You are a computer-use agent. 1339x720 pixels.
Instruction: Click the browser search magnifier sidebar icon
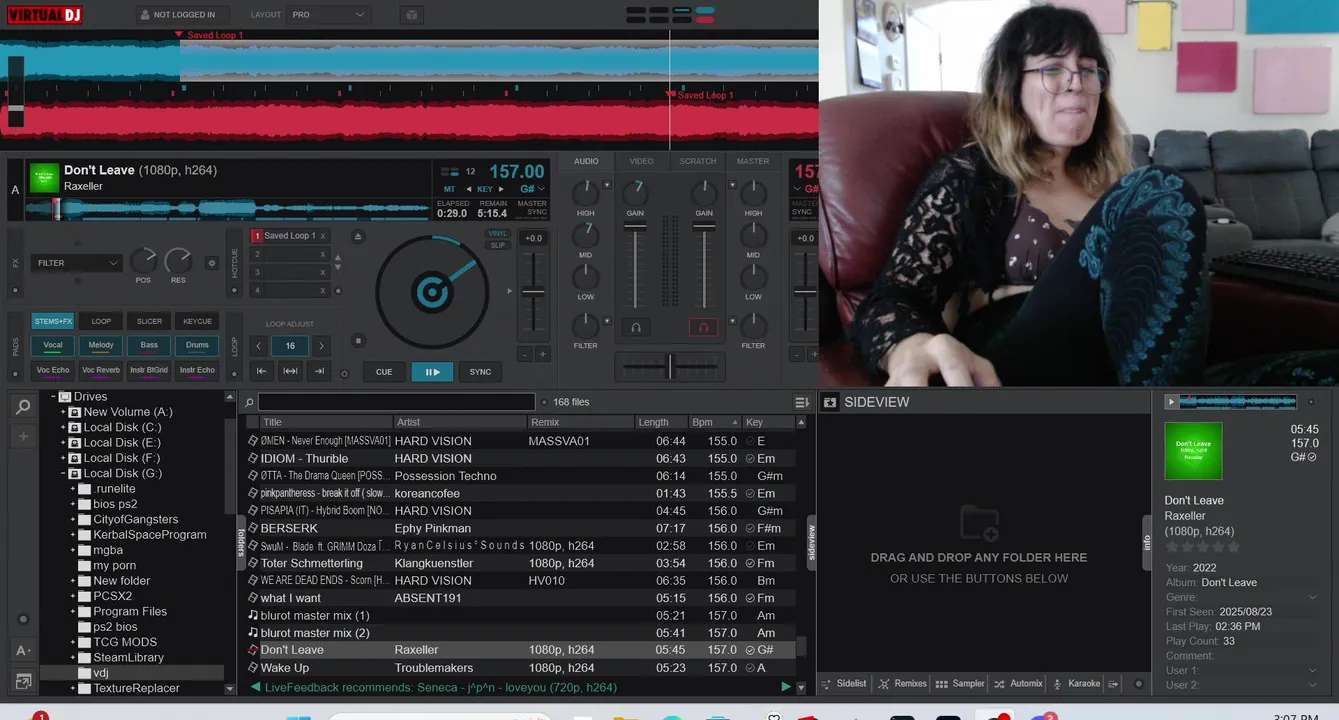point(23,406)
